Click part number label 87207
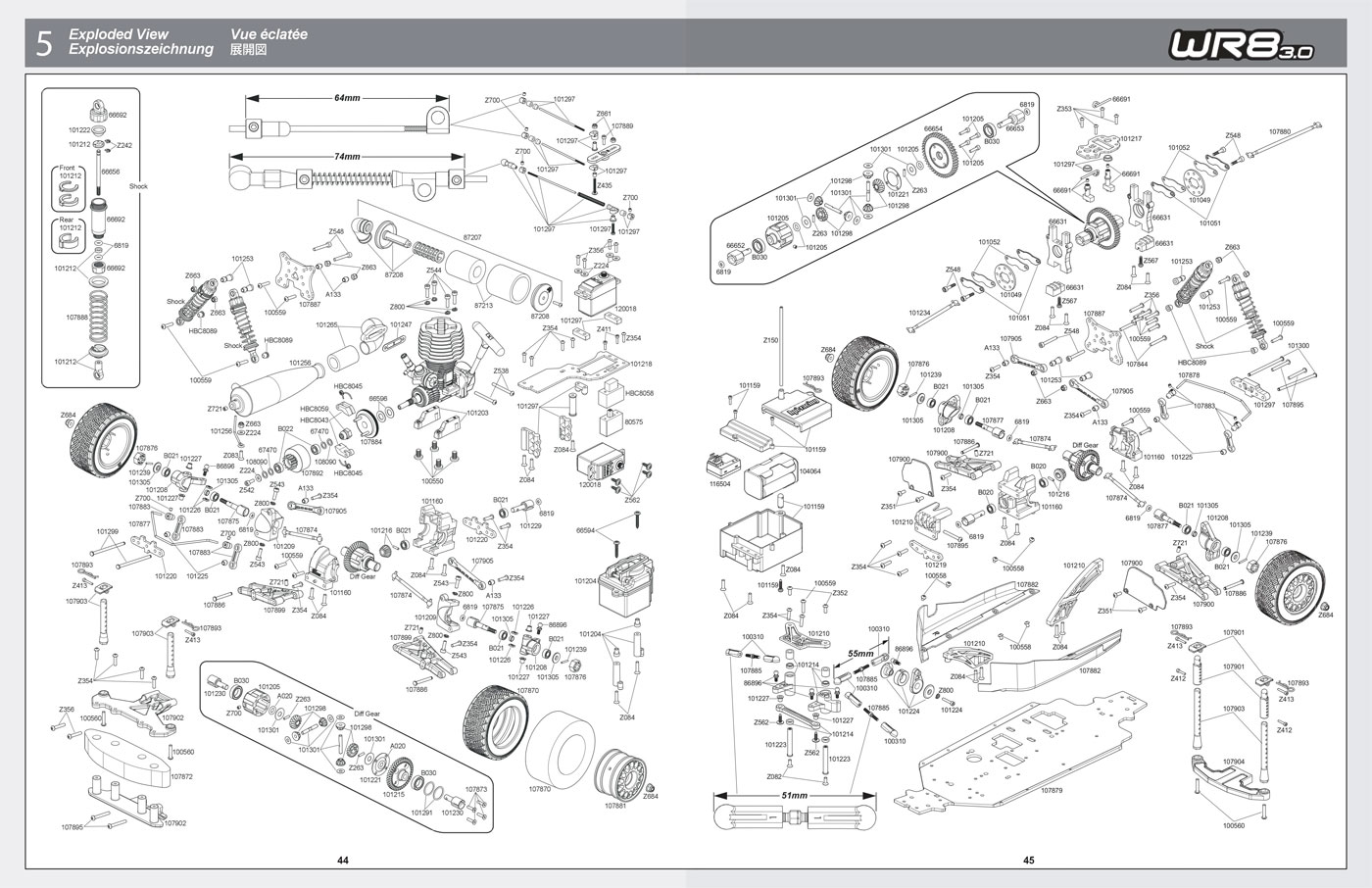The width and height of the screenshot is (1372, 888). click(471, 238)
